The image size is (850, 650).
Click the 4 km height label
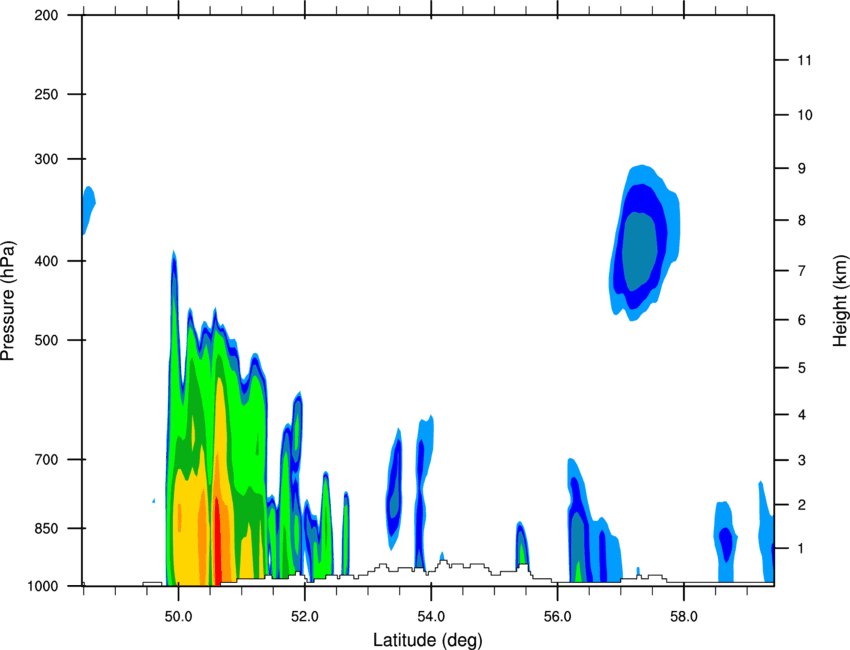[x=802, y=415]
